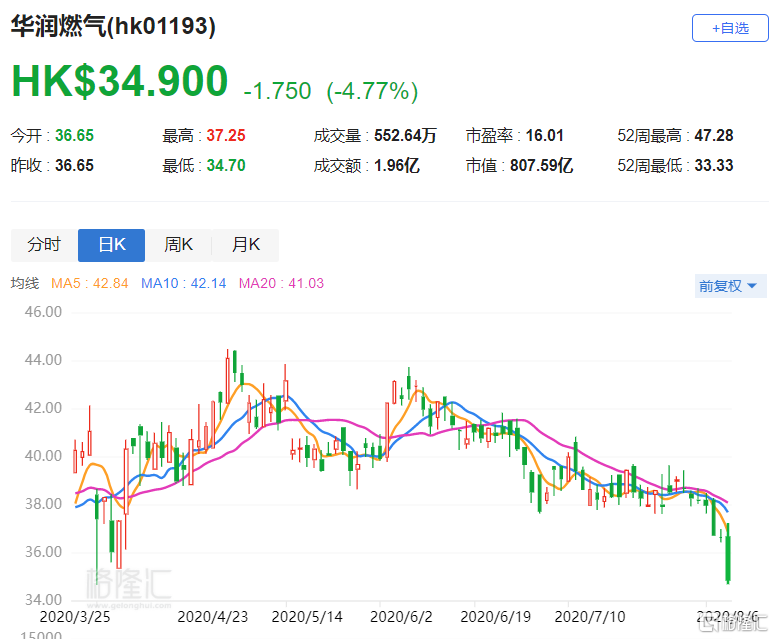Expand the 前复权 adjustment dropdown
This screenshot has width=774, height=639.
pos(730,286)
